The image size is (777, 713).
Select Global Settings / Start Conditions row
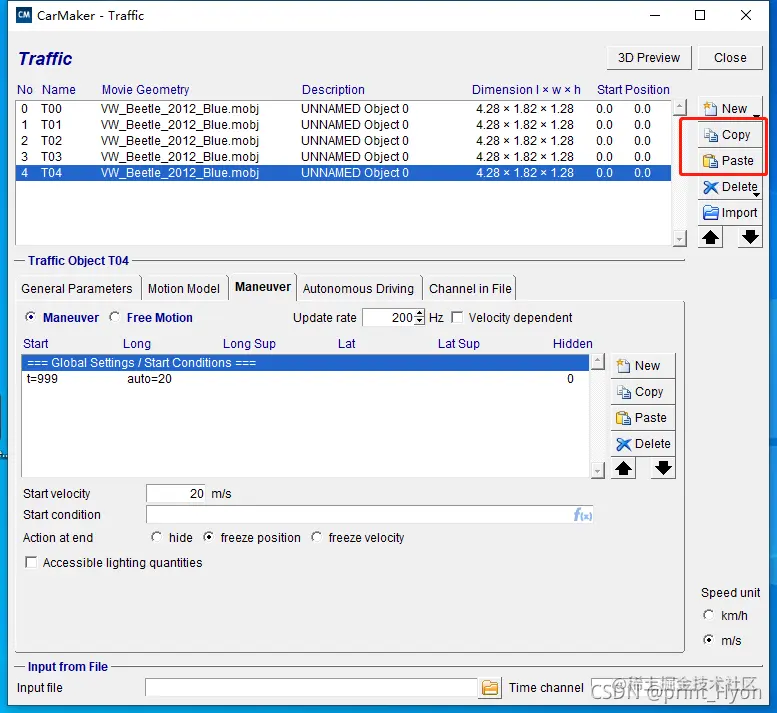[x=305, y=363]
